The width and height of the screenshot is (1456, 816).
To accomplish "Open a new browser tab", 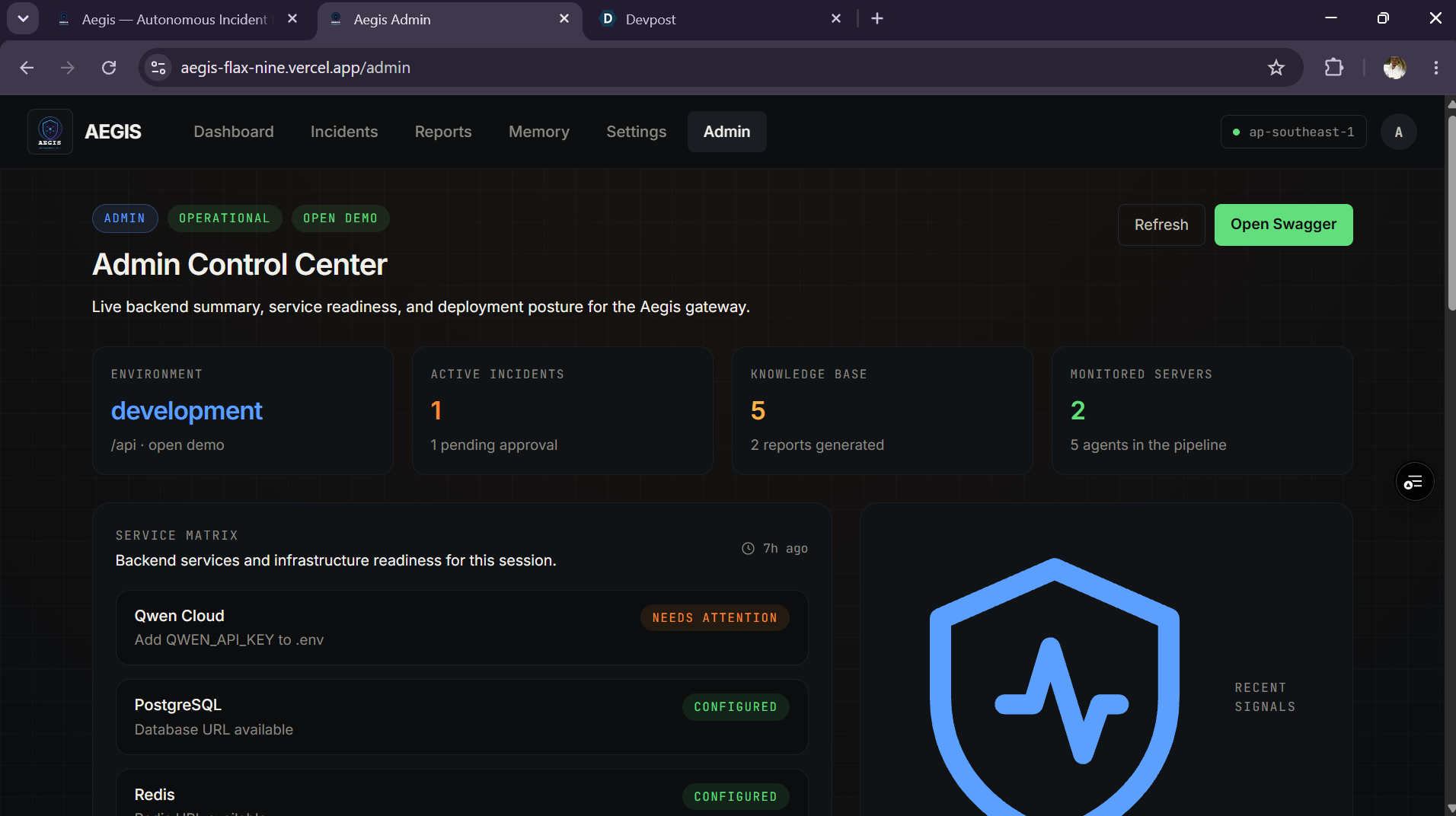I will (877, 18).
